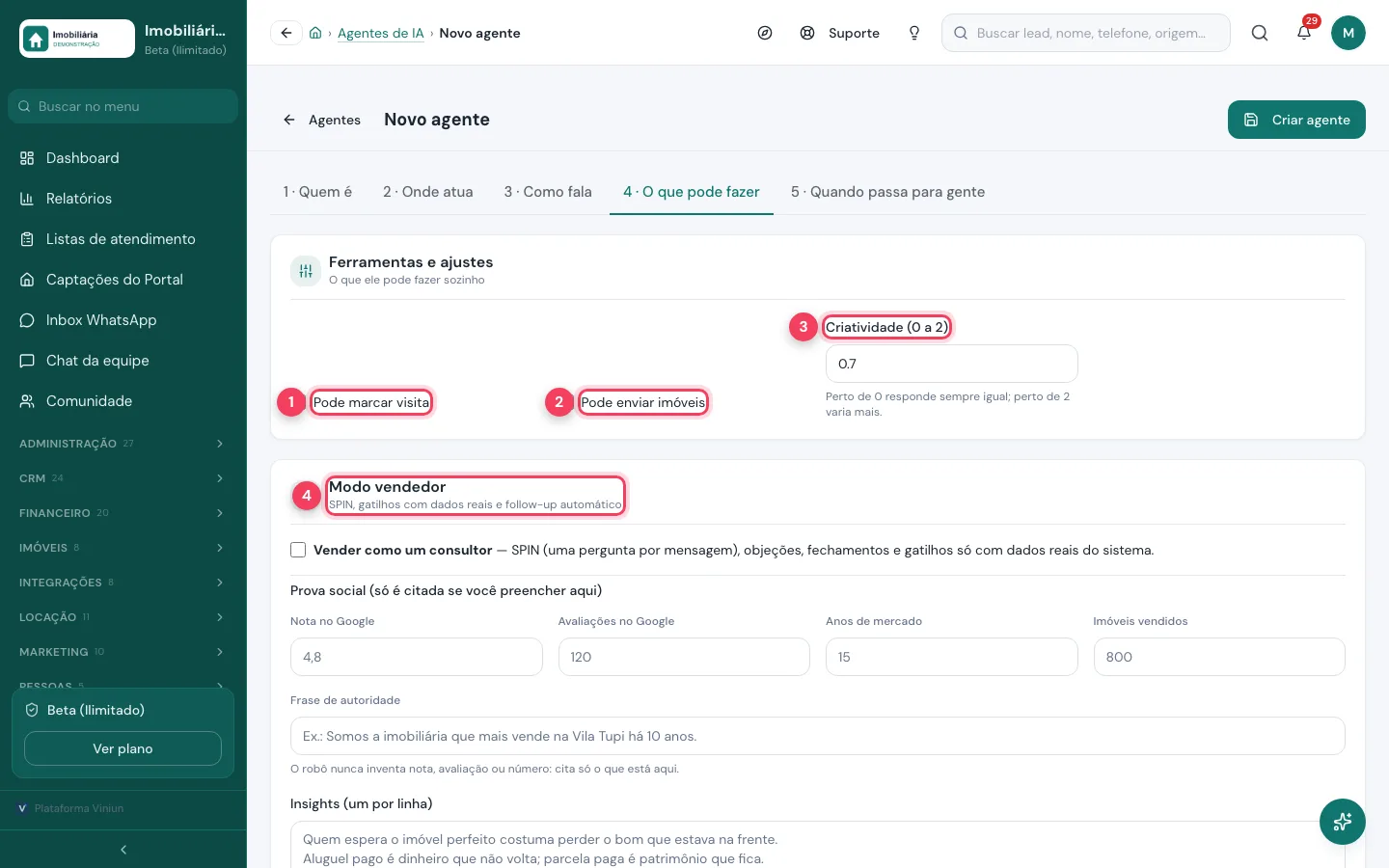Click the Criar agente button
Image resolution: width=1389 pixels, height=868 pixels.
(1296, 120)
